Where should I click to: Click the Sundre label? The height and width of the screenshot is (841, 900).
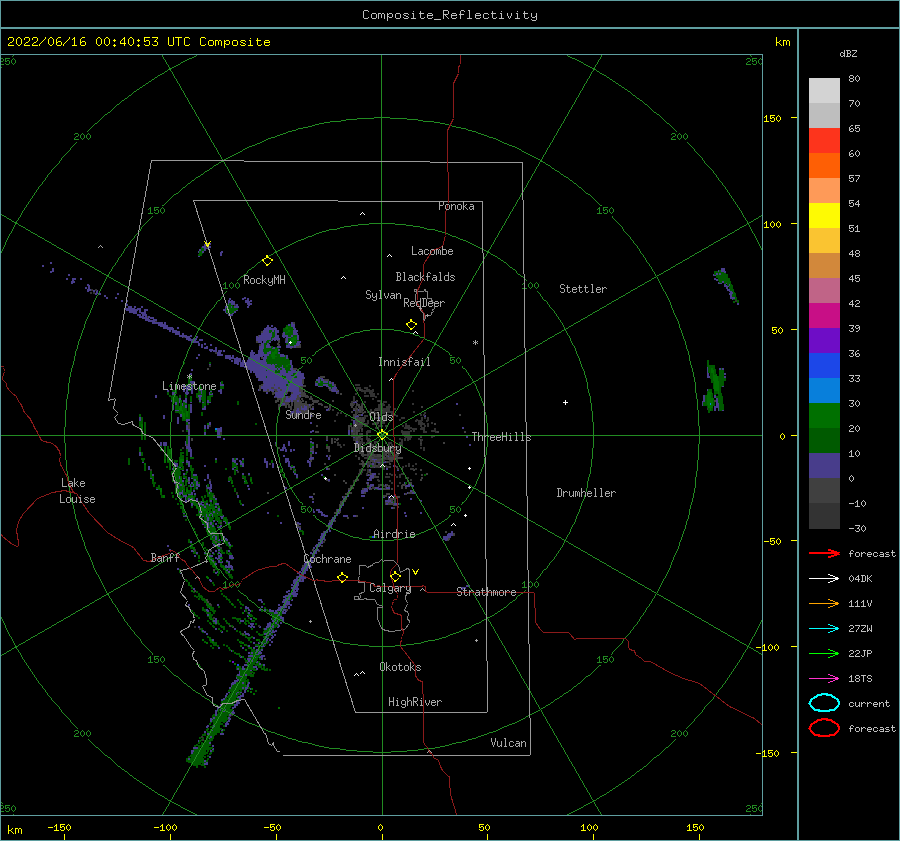303,414
